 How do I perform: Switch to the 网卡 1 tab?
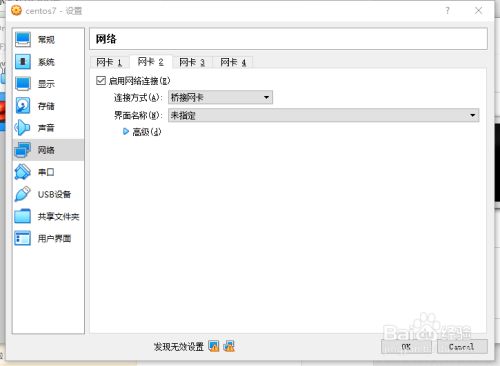click(109, 62)
